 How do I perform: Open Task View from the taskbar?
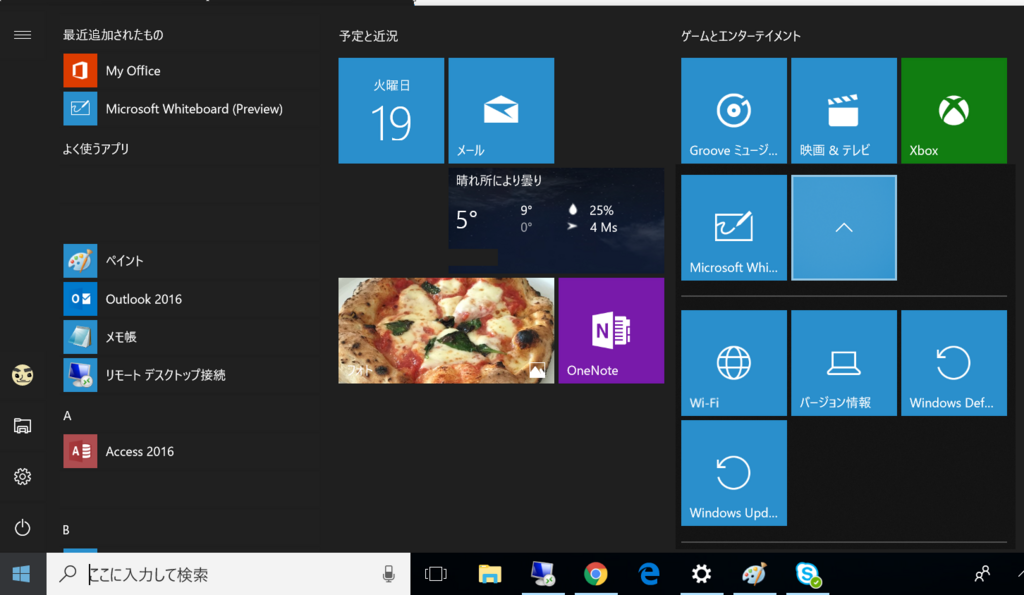(436, 574)
